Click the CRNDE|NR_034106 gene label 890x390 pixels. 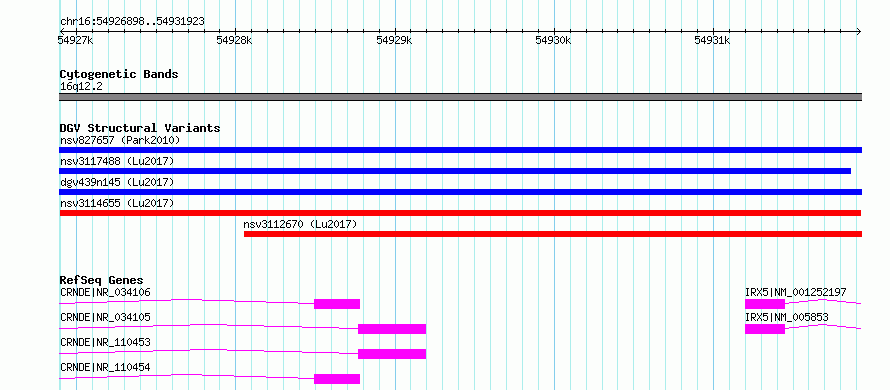coord(105,292)
